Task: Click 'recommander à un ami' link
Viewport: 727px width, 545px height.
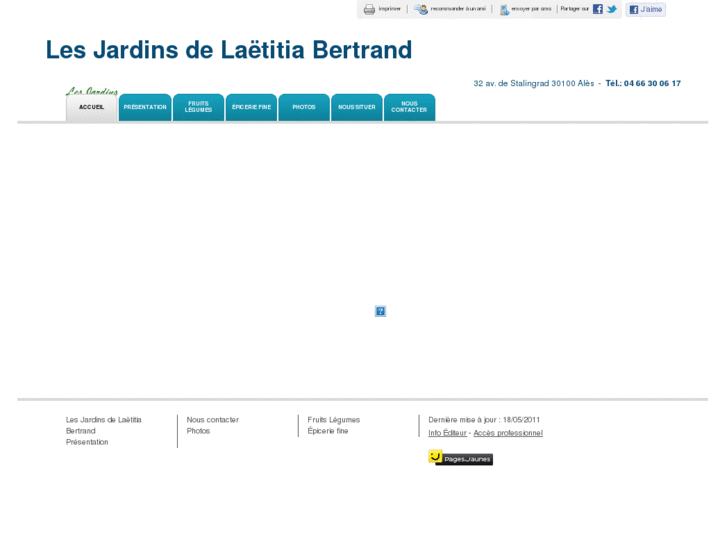Action: (458, 9)
